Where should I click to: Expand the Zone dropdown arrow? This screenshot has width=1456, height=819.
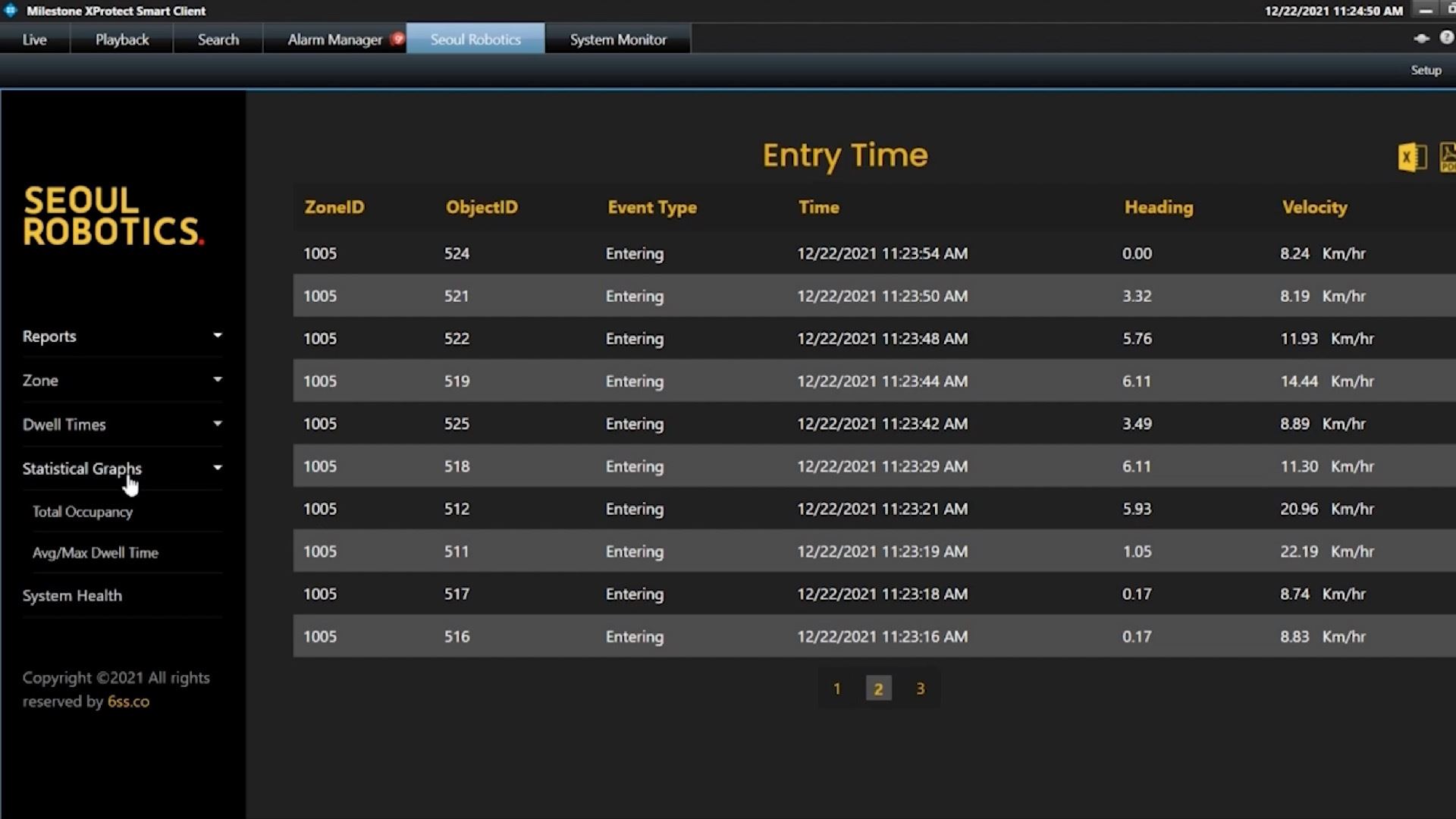click(218, 379)
